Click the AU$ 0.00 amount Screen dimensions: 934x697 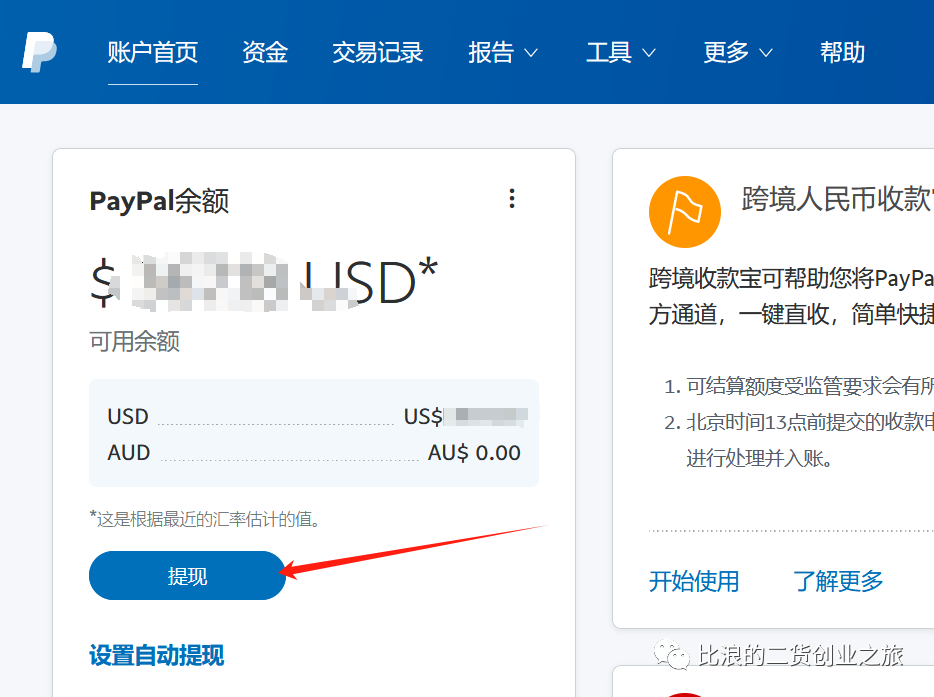coord(474,453)
